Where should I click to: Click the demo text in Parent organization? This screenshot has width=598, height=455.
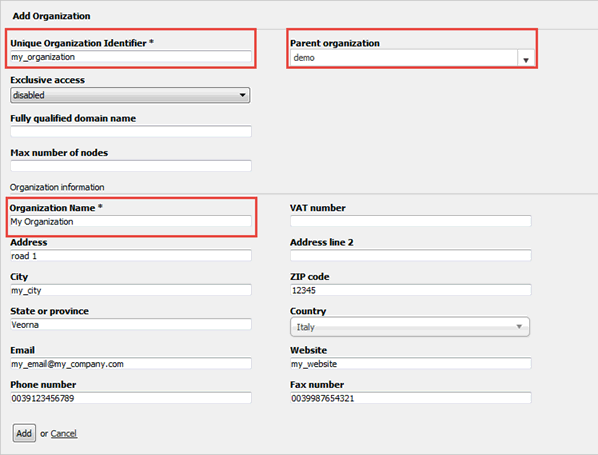click(x=304, y=58)
